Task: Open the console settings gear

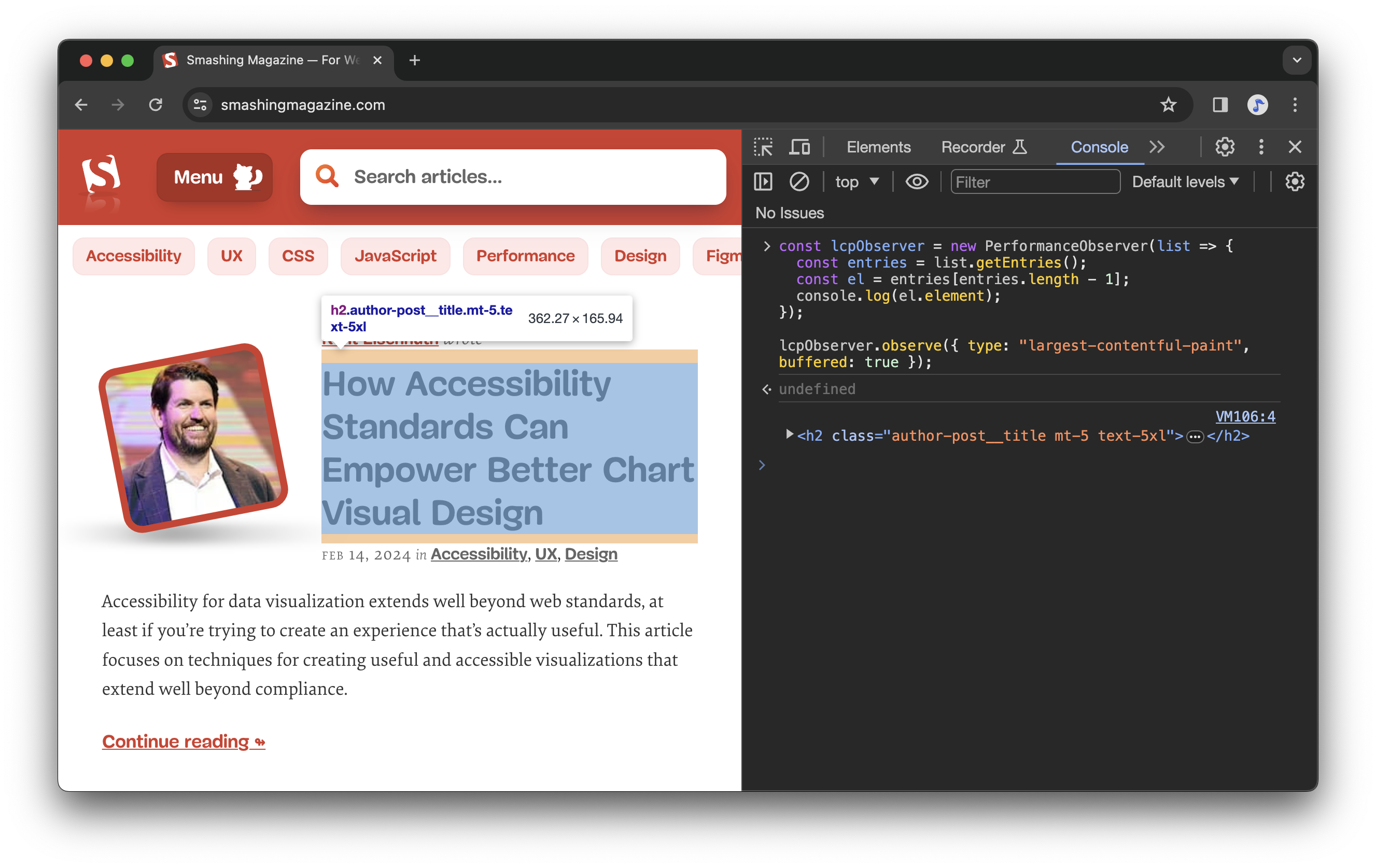Action: [1294, 181]
